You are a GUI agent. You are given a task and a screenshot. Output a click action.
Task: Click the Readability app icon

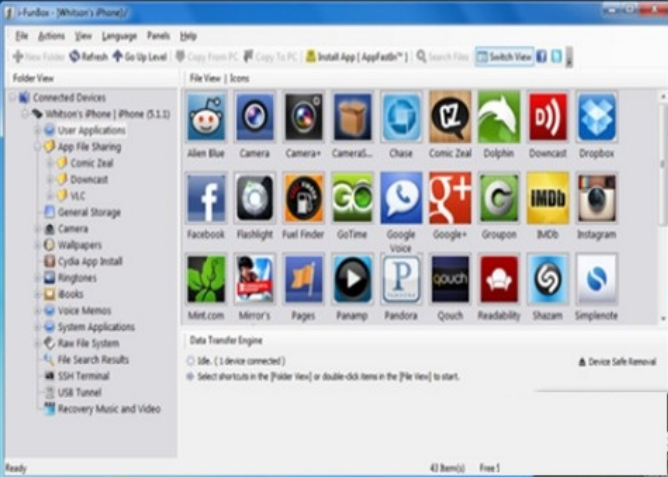(498, 279)
